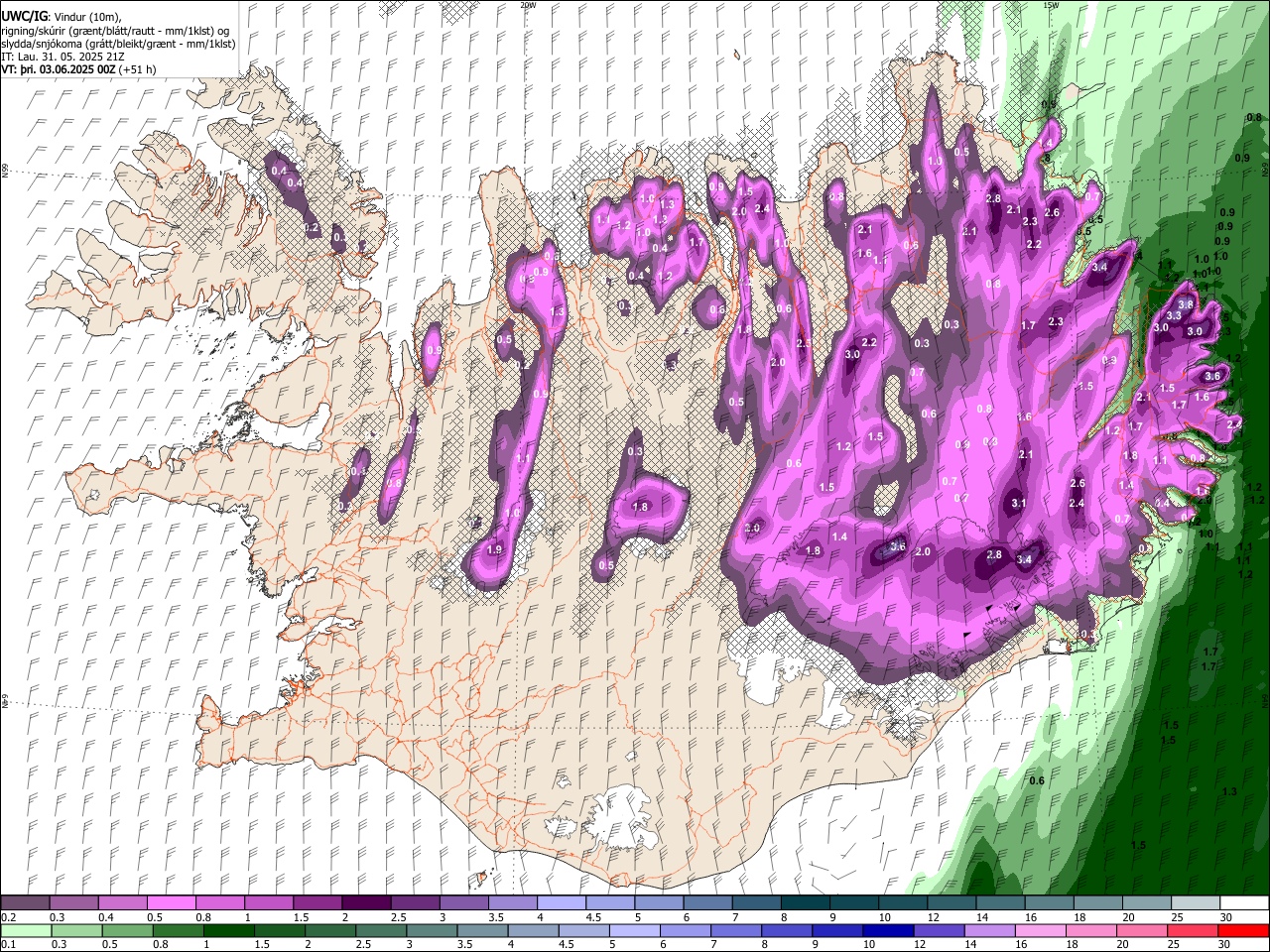
Task: Choose the rain legend swatch labeled 7
Action: click(737, 930)
